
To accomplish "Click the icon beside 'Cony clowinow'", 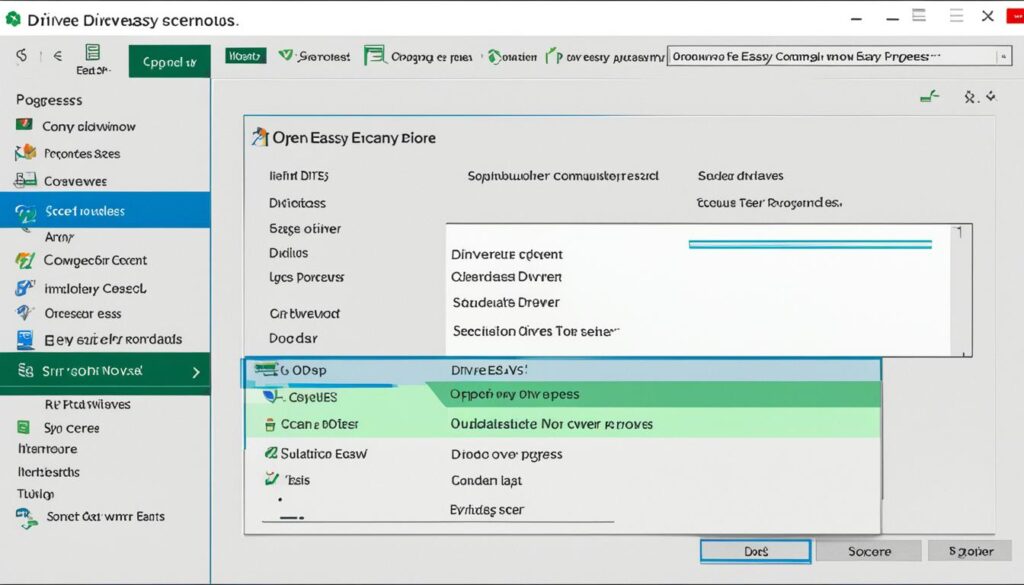I will 24,124.
